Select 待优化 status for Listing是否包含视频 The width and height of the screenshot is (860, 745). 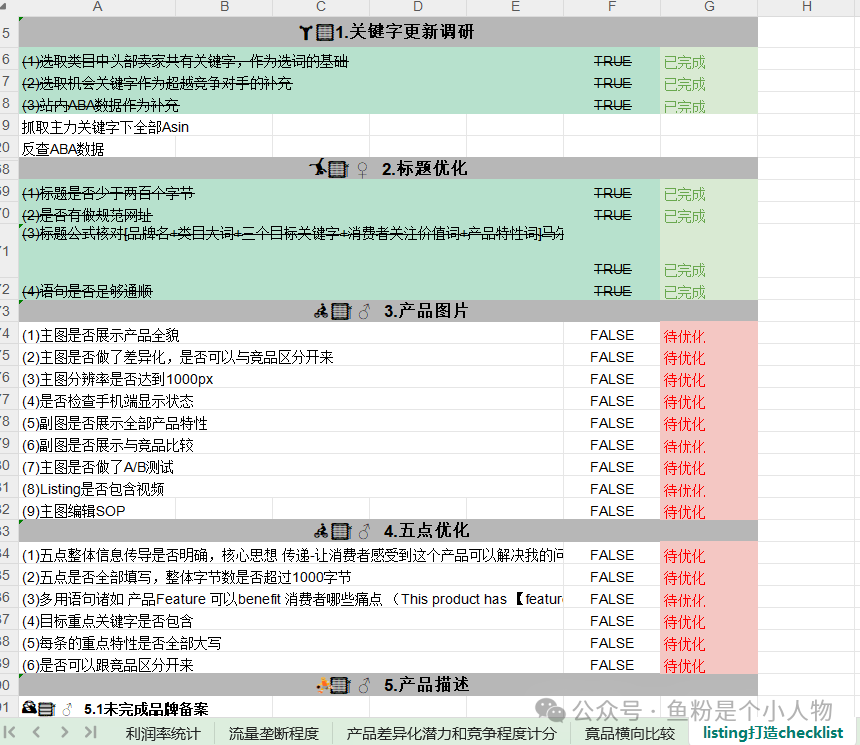[x=709, y=489]
